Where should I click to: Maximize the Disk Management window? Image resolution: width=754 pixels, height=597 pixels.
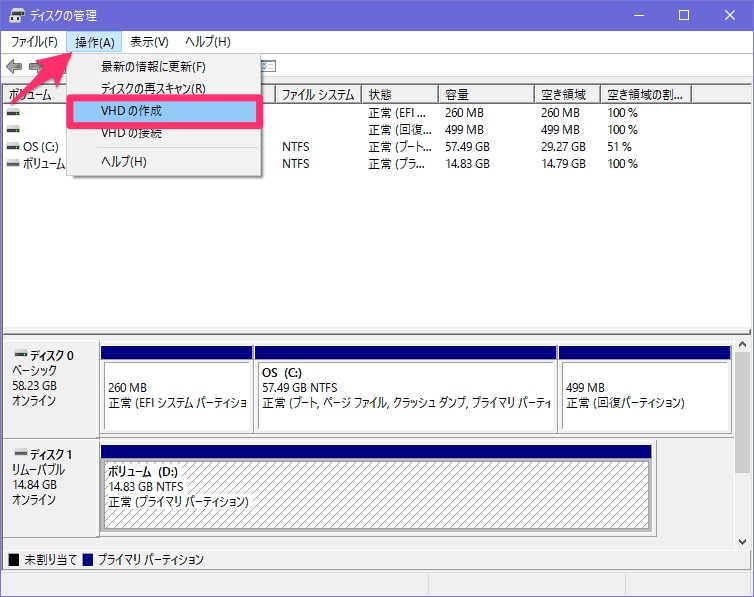click(684, 15)
